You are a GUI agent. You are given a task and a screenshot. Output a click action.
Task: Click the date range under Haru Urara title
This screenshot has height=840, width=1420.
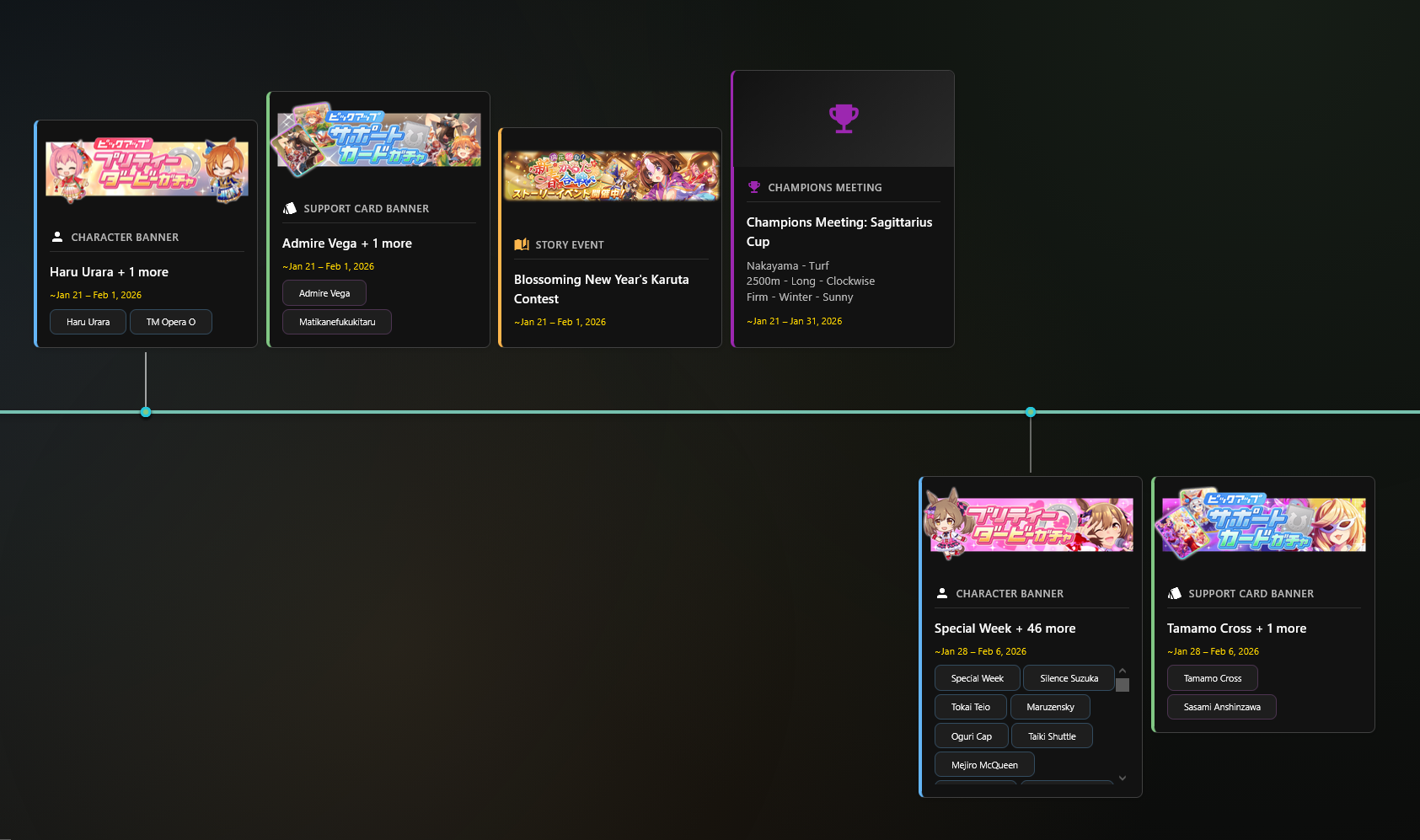click(96, 295)
